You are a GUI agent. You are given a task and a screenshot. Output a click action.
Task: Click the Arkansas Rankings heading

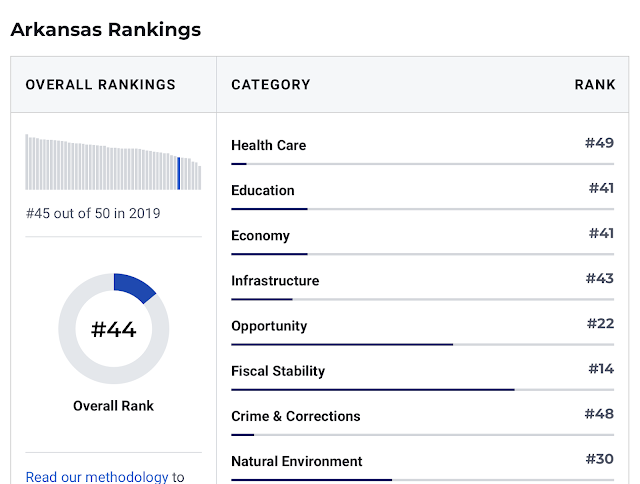[105, 29]
